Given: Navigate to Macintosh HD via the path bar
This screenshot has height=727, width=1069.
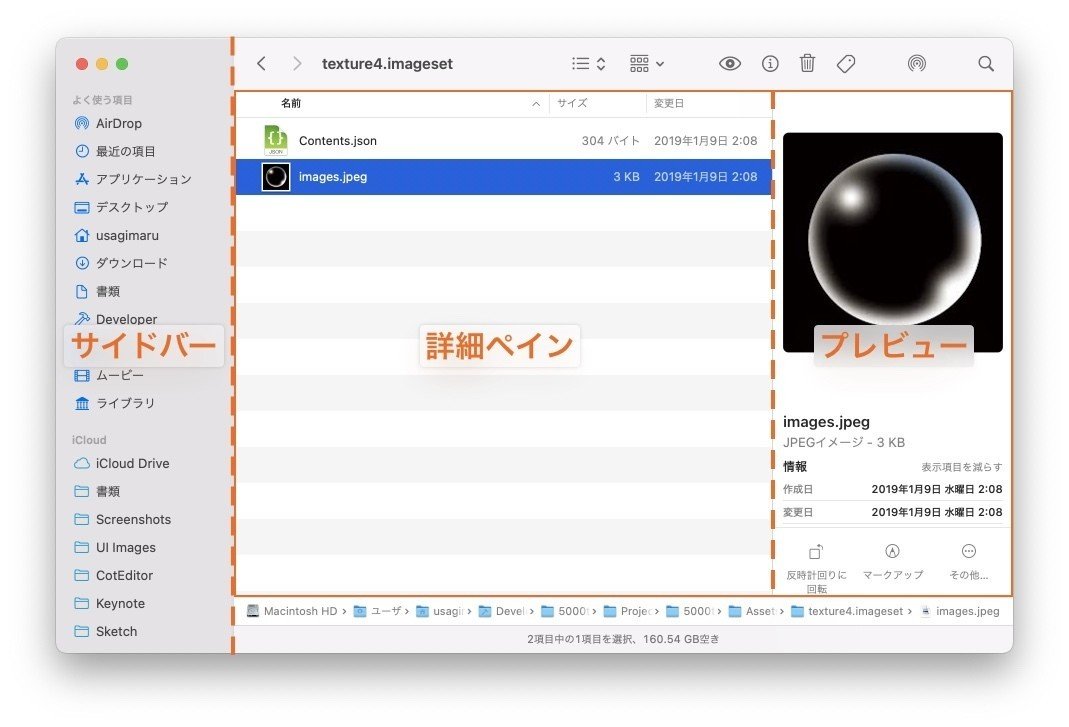Looking at the screenshot, I should [298, 611].
